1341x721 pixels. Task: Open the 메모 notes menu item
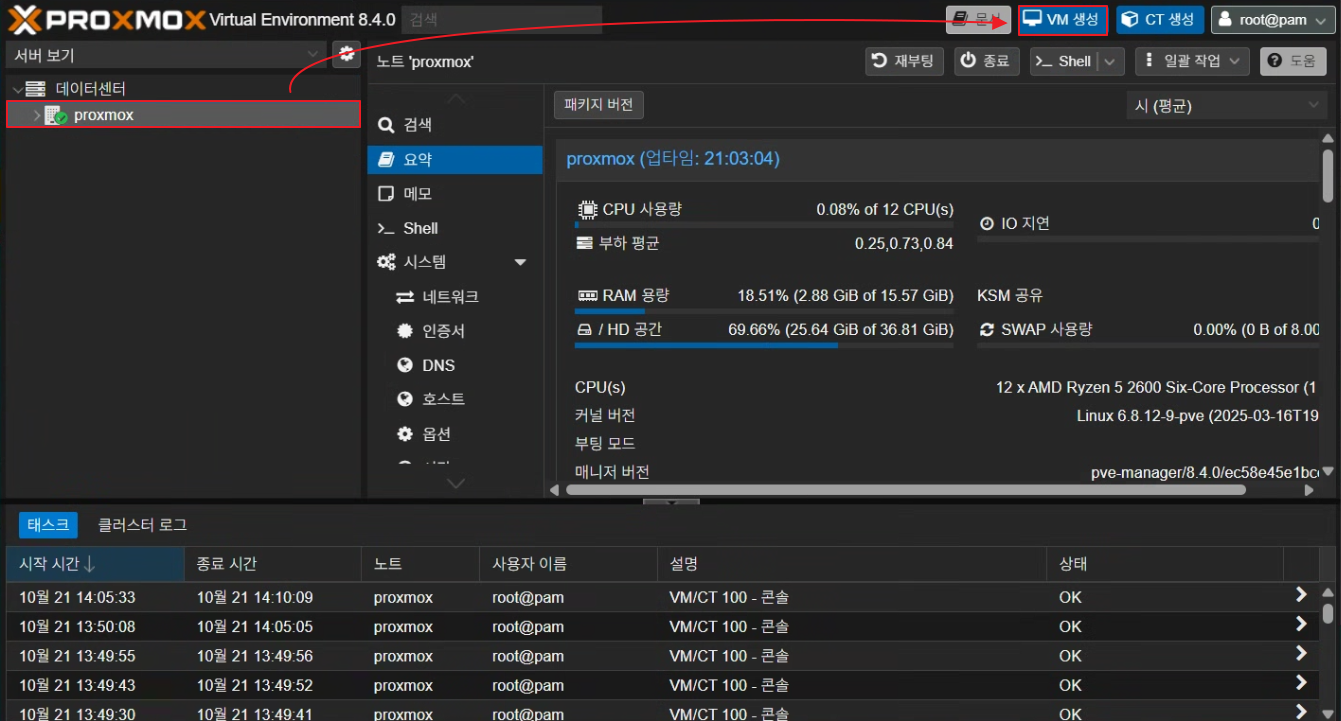(455, 194)
